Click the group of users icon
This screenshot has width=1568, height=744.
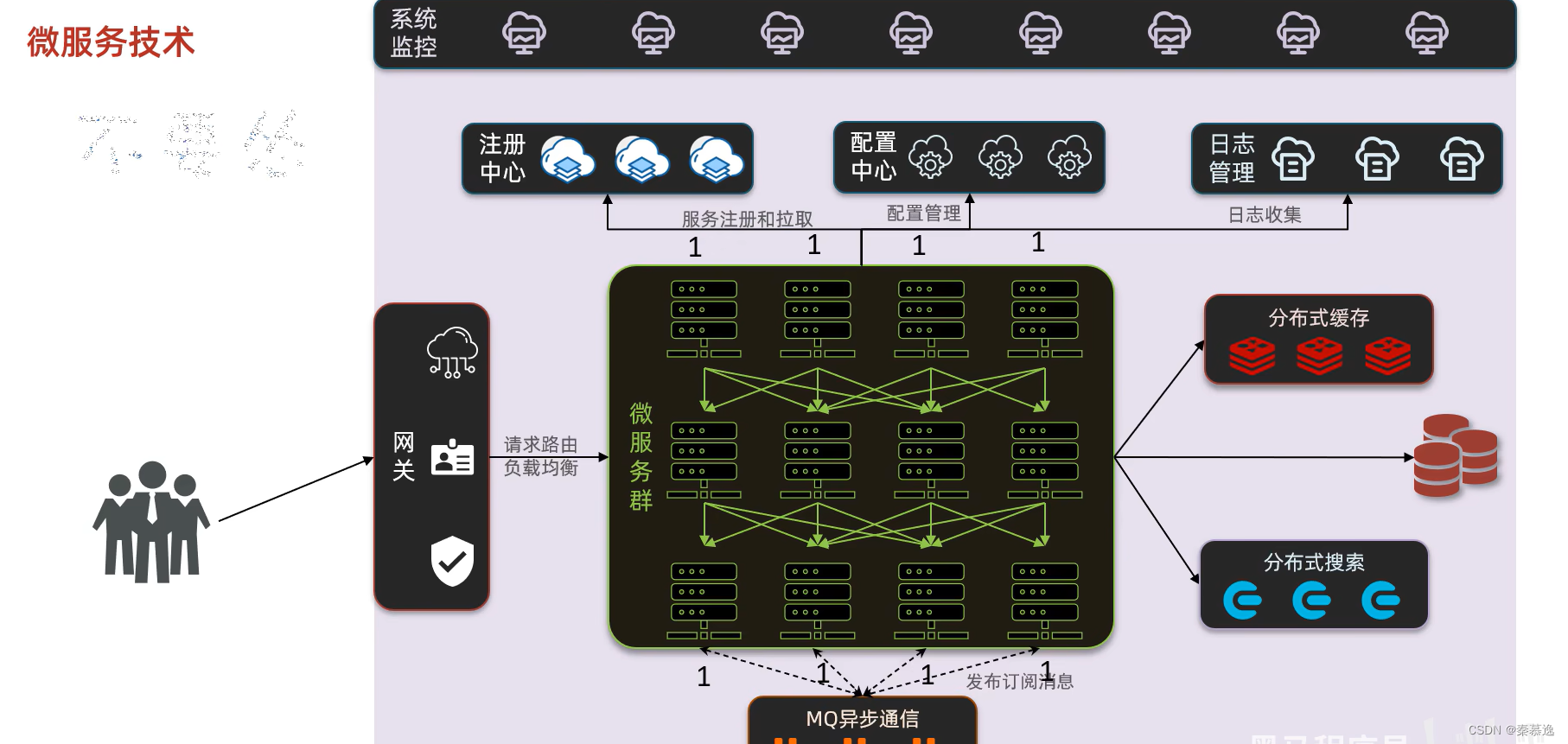pos(151,522)
